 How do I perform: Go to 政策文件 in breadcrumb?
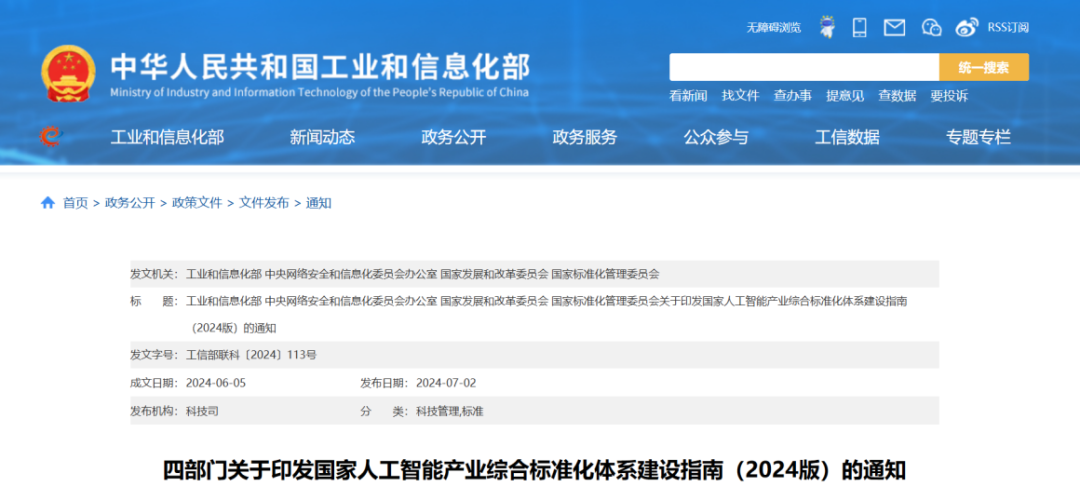coord(197,202)
